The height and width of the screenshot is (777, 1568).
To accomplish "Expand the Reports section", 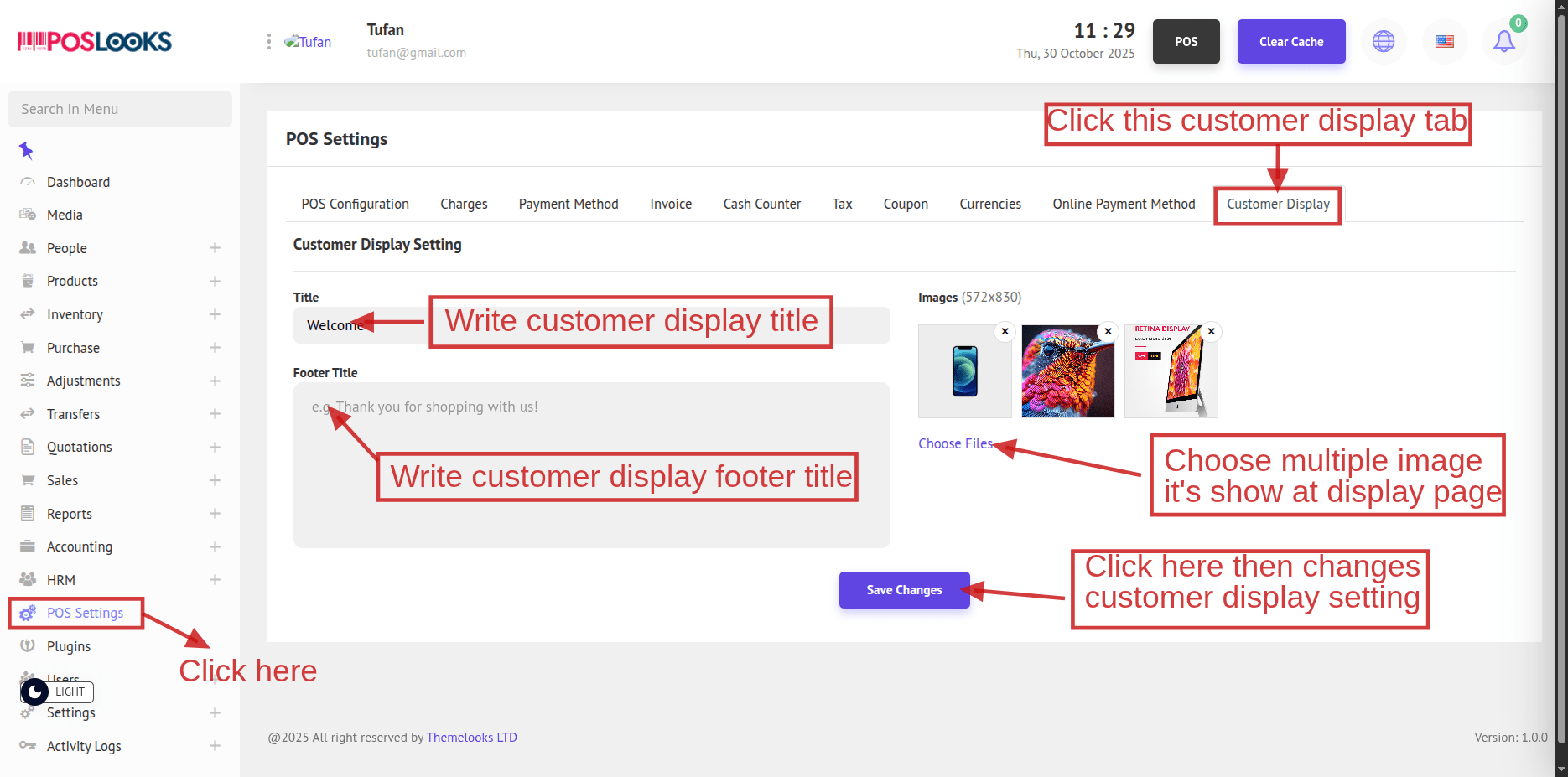I will point(215,514).
